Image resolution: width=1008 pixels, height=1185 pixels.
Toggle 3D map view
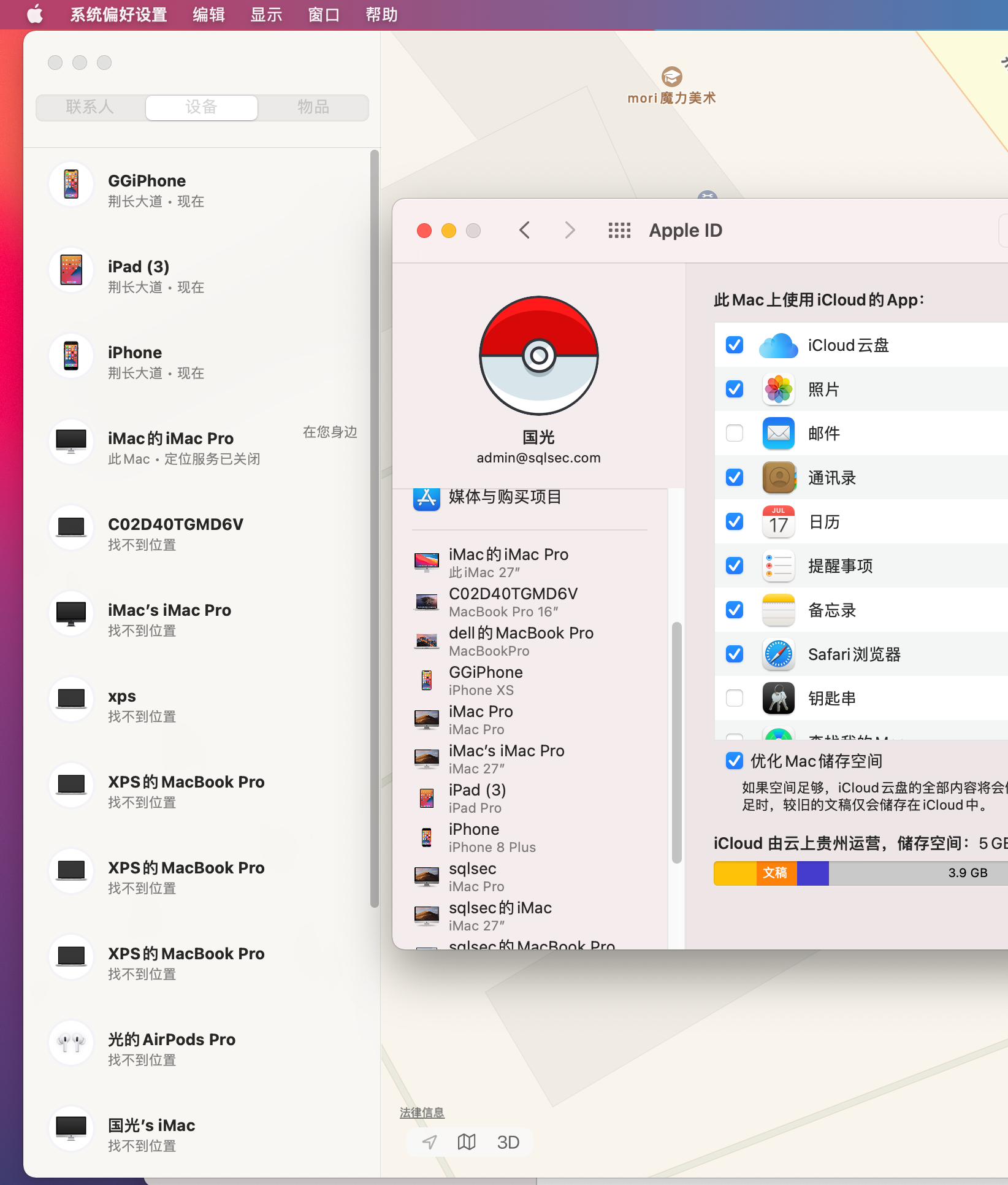point(508,1142)
